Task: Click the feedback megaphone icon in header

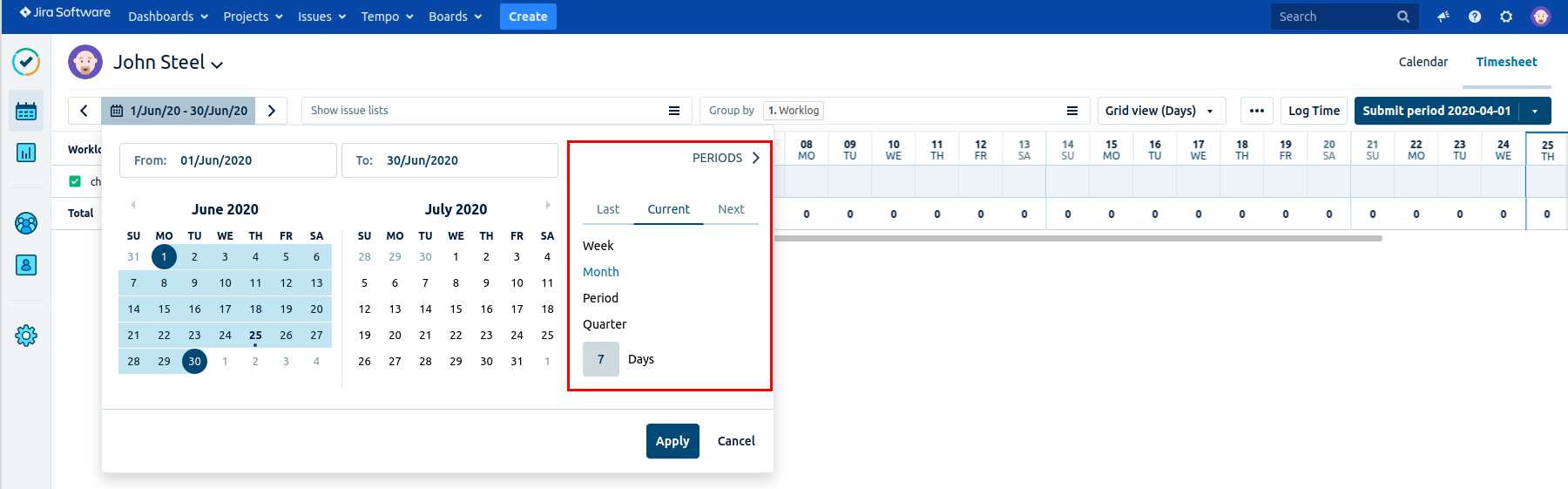Action: click(1443, 17)
